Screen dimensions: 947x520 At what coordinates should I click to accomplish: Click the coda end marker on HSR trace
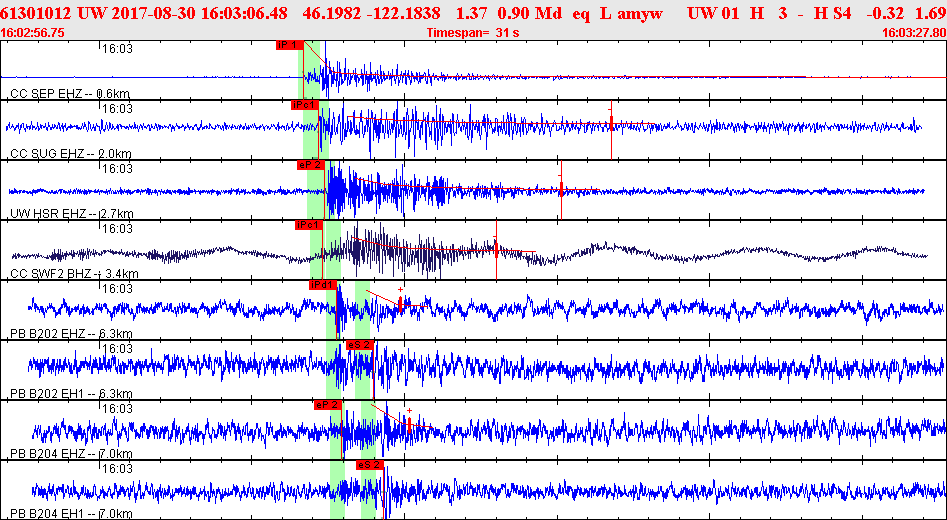[x=561, y=189]
